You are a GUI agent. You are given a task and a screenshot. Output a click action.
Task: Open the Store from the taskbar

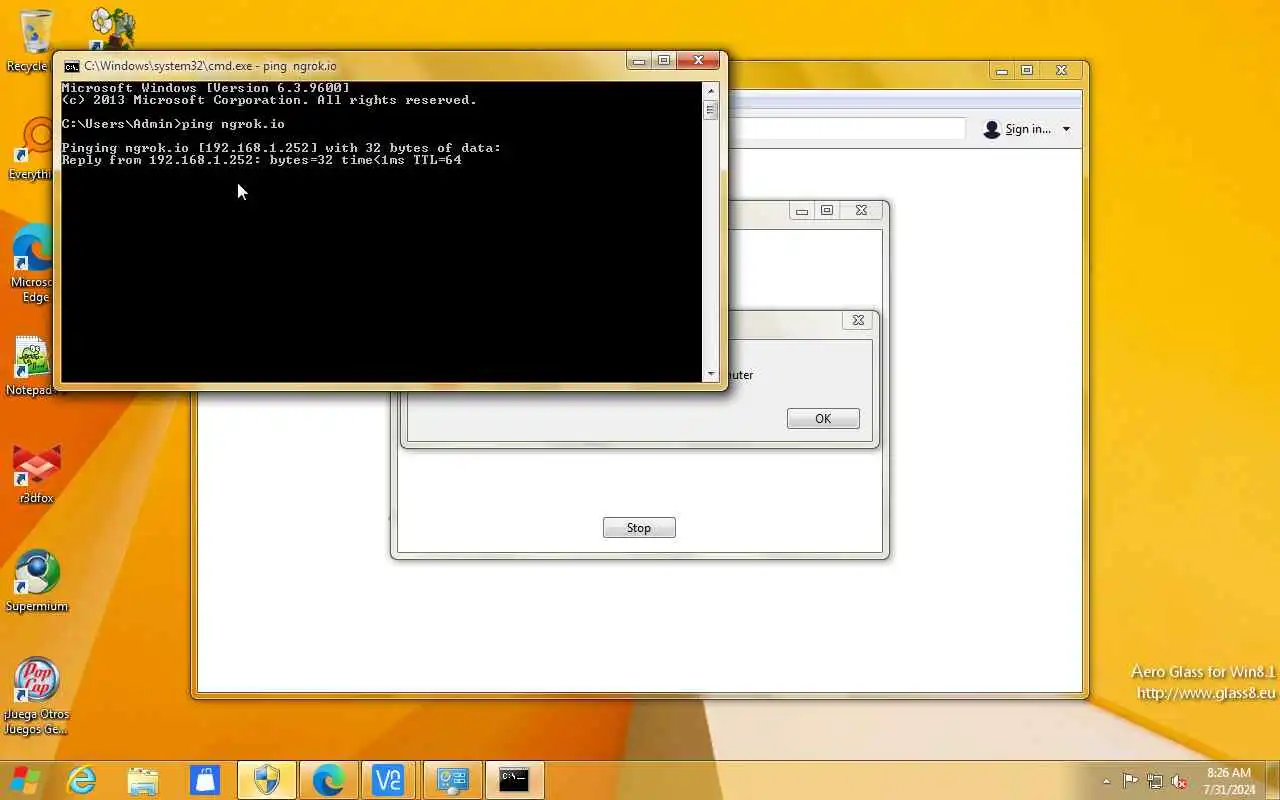(205, 780)
